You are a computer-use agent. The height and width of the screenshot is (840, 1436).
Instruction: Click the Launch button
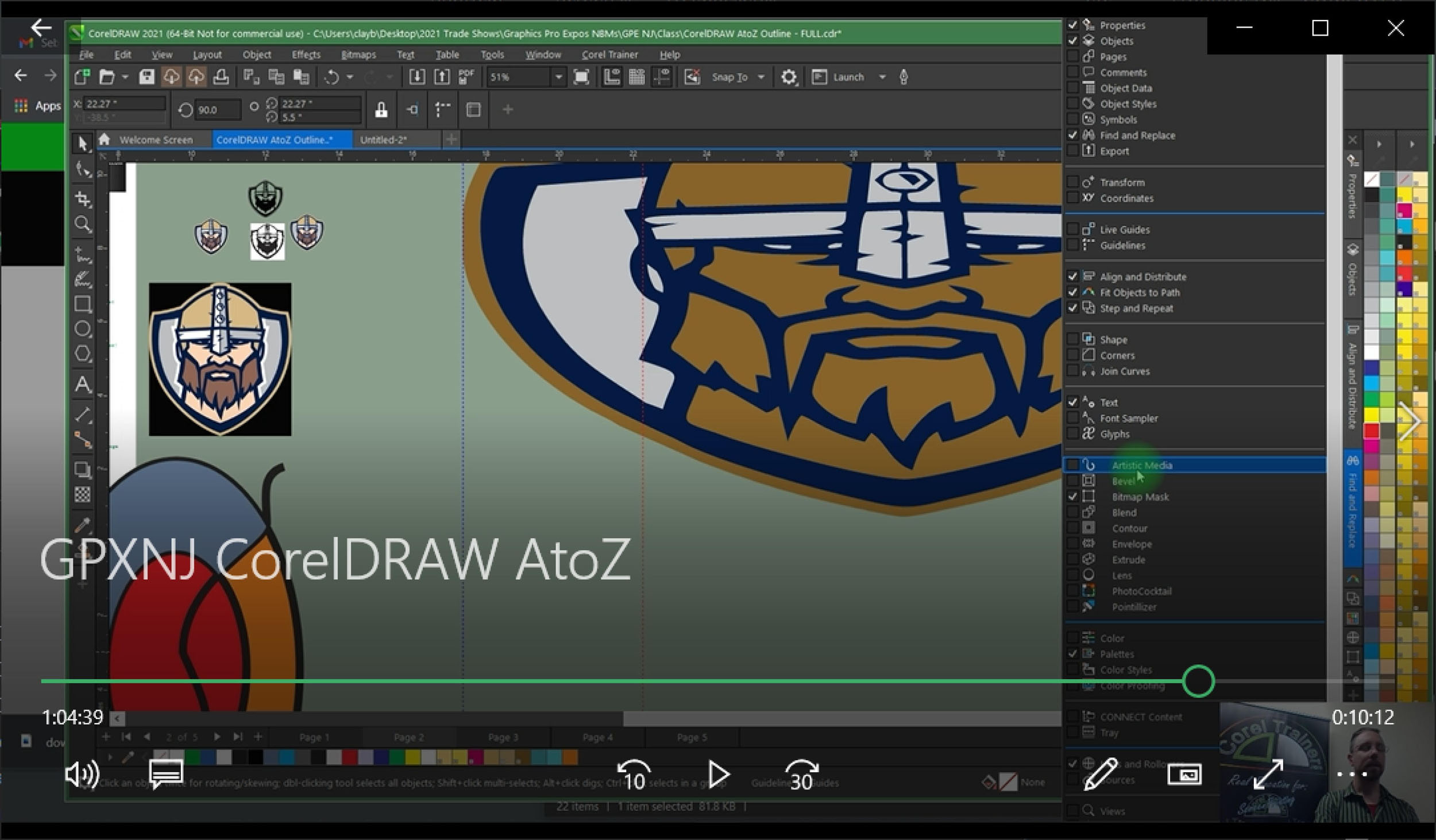(839, 77)
